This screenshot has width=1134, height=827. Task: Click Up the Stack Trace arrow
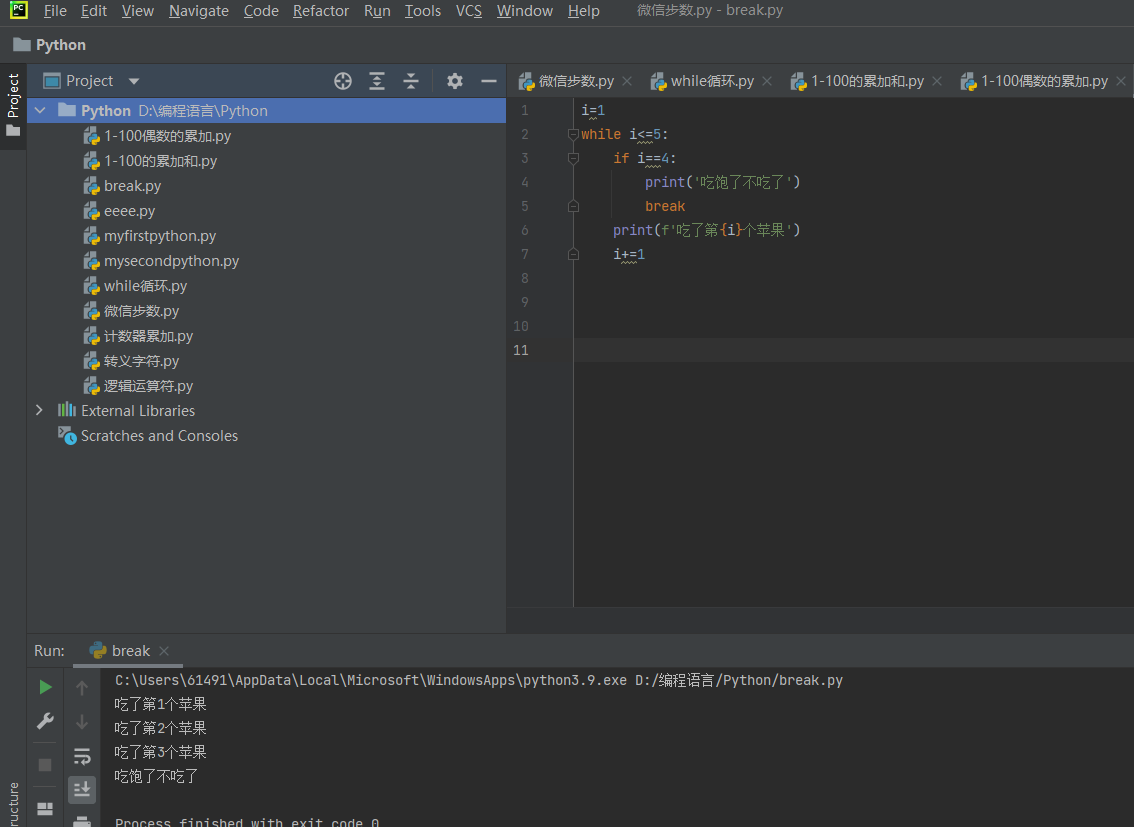pyautogui.click(x=82, y=687)
